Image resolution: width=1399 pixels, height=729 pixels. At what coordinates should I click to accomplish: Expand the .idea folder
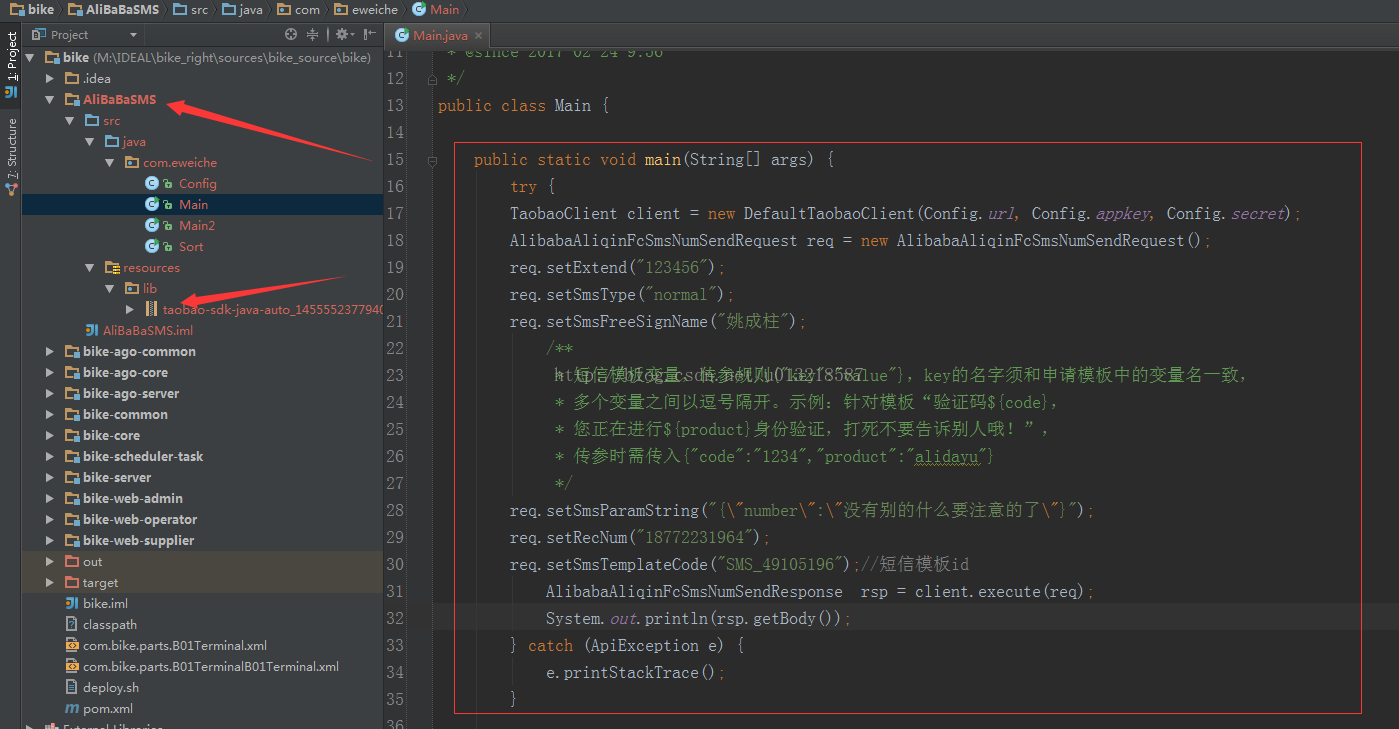50,78
